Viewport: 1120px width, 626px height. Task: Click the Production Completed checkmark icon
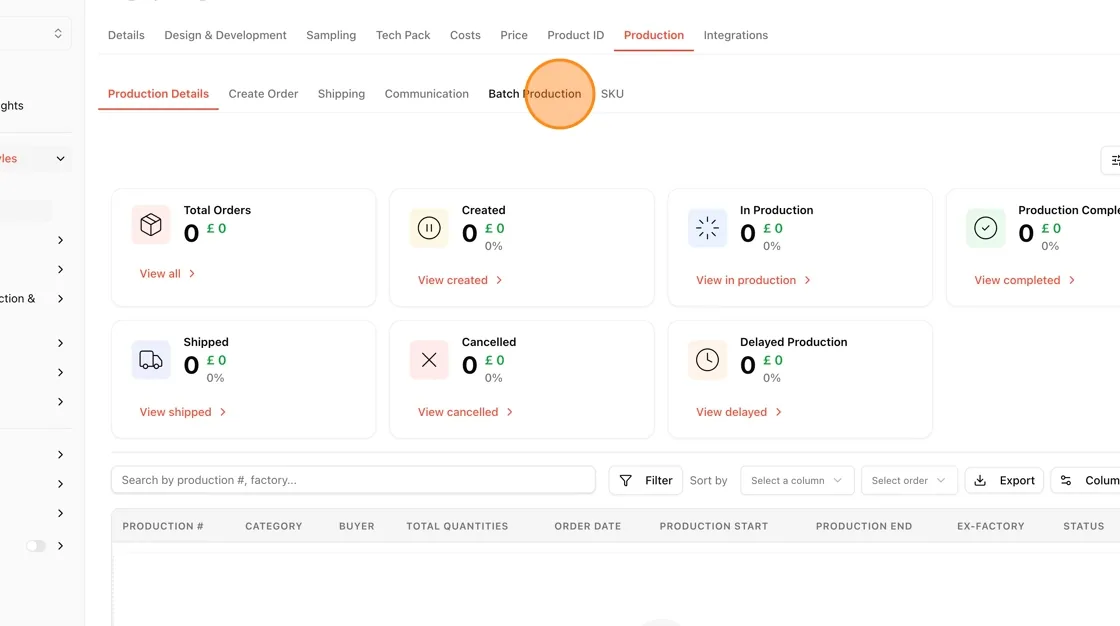[985, 228]
